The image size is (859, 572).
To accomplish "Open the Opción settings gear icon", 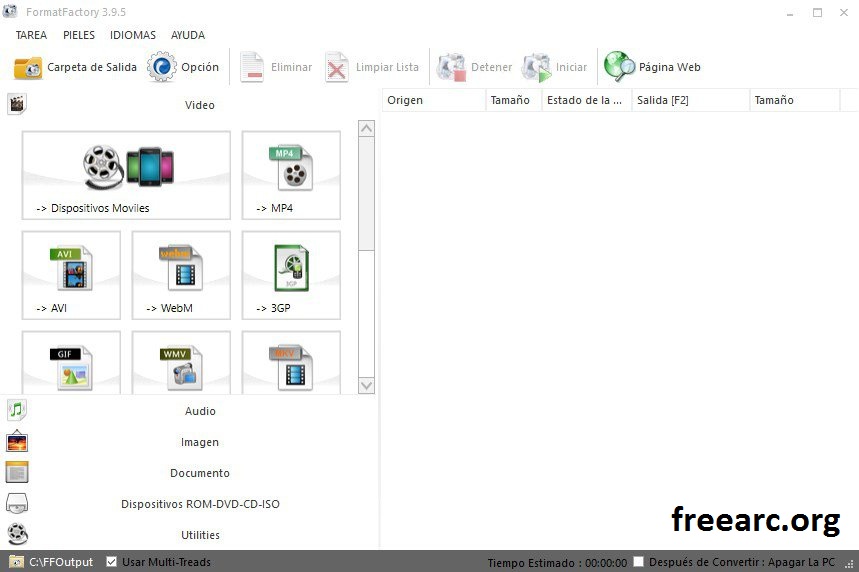I will tap(162, 67).
